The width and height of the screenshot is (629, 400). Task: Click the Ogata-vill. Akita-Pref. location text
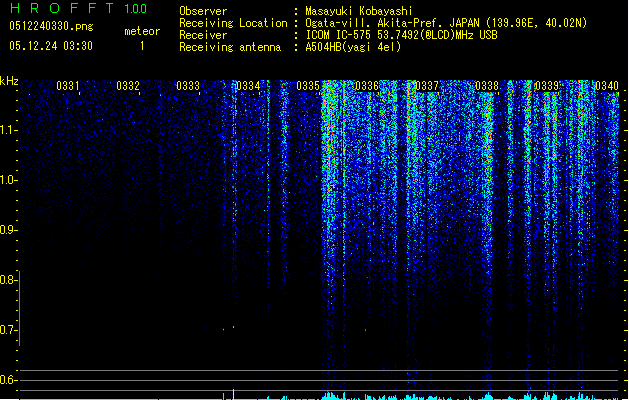(x=446, y=23)
